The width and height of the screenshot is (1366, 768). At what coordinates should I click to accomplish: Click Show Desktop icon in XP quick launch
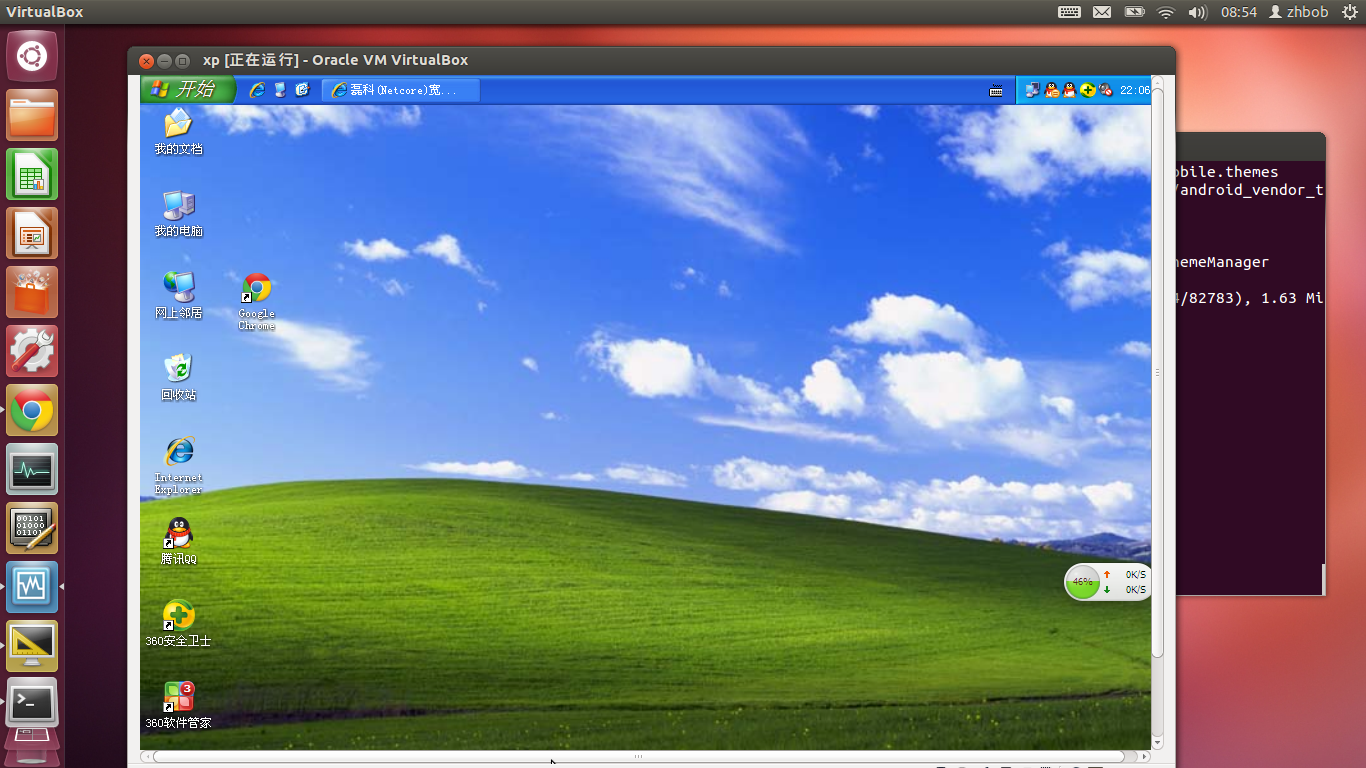click(x=280, y=90)
